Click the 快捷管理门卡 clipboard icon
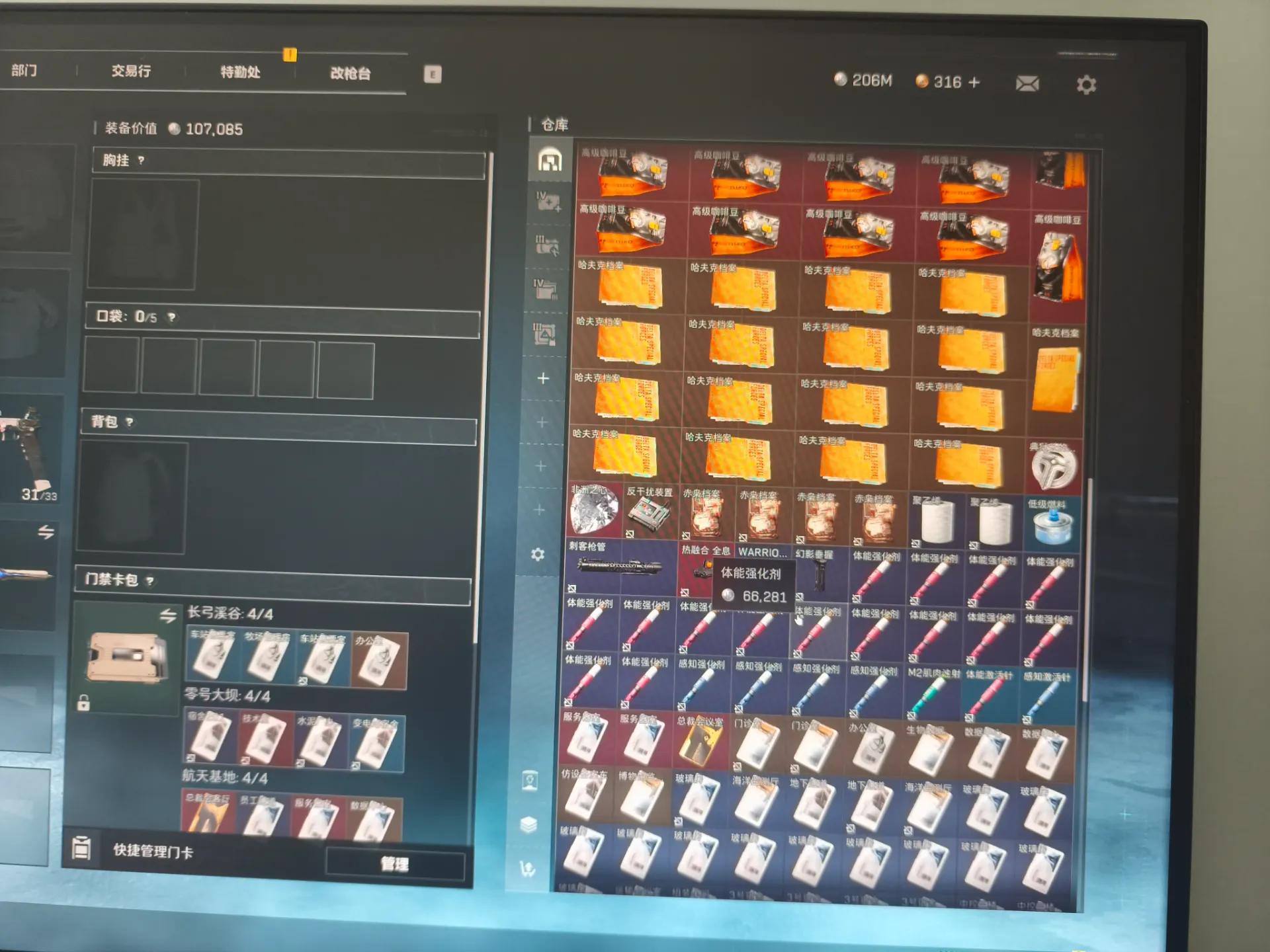 coord(81,848)
